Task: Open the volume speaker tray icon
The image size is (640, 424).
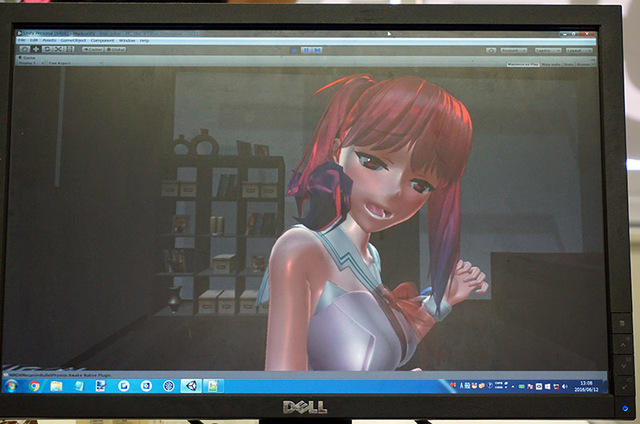Action: pos(565,386)
